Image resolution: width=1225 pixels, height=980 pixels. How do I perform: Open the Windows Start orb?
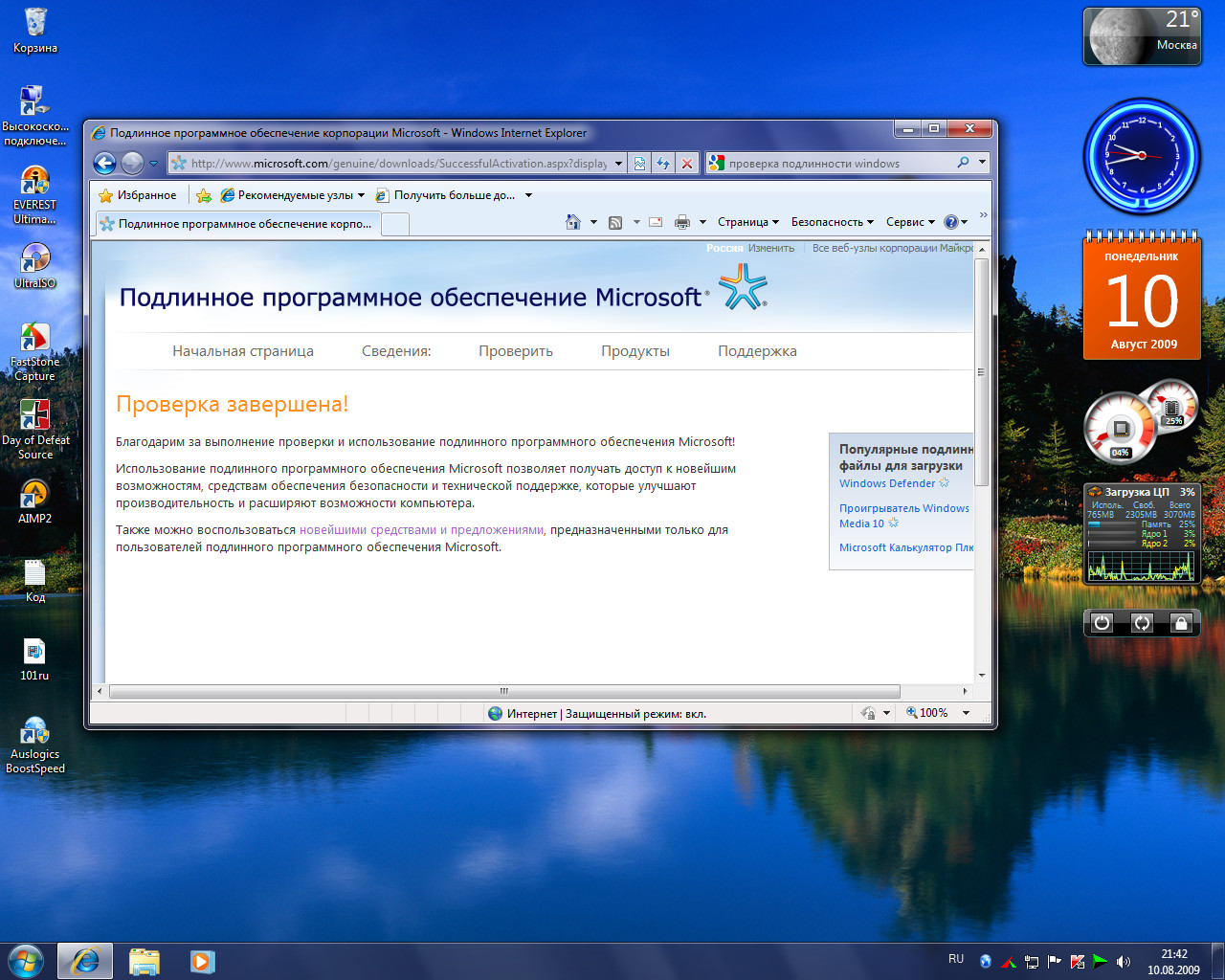[x=26, y=961]
